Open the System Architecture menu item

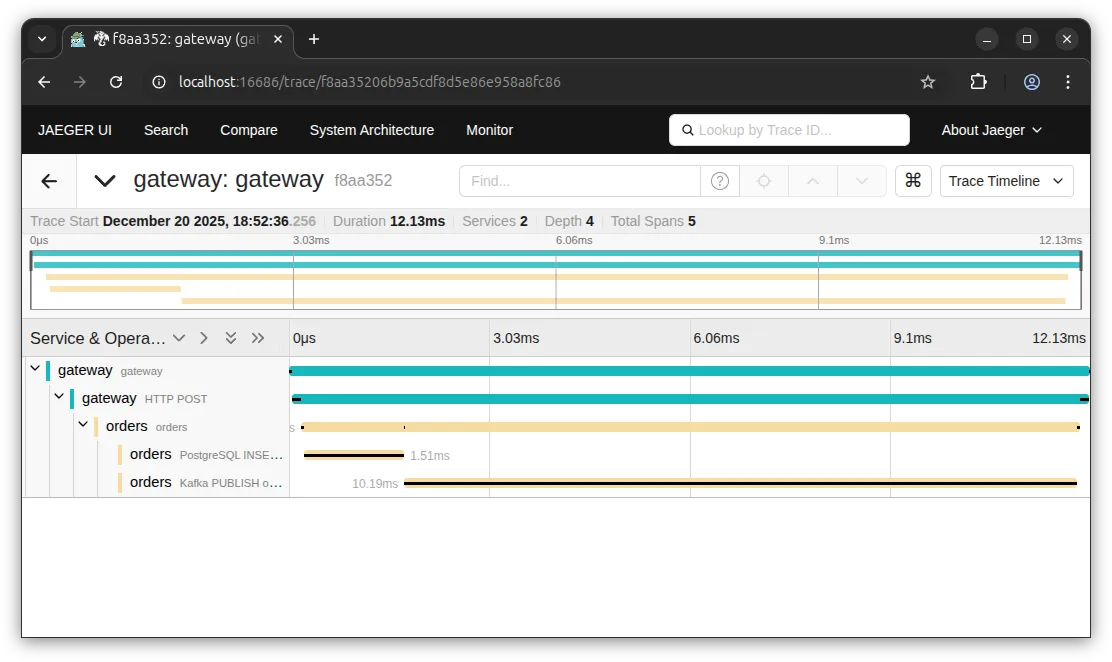pyautogui.click(x=372, y=130)
